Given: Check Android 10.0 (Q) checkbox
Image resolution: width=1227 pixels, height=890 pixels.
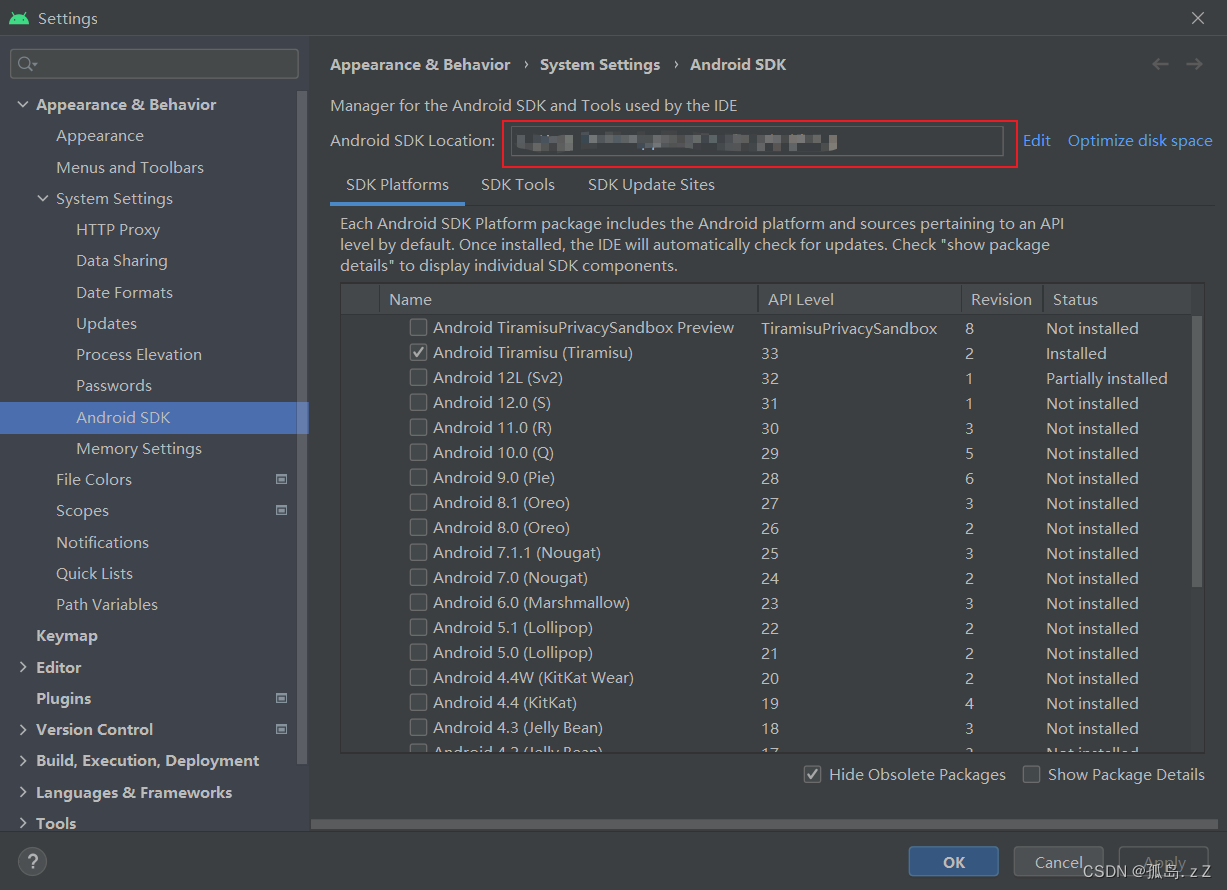Looking at the screenshot, I should click(x=418, y=453).
